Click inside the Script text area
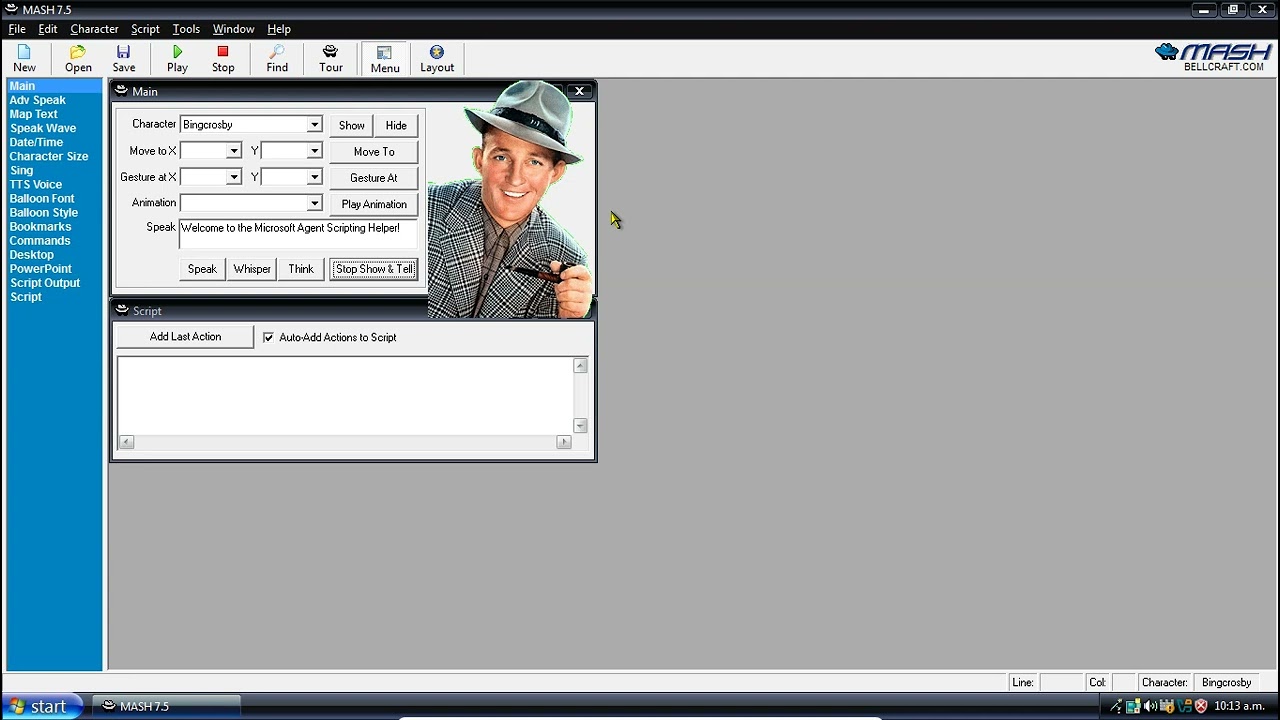The width and height of the screenshot is (1280, 720). (345, 396)
